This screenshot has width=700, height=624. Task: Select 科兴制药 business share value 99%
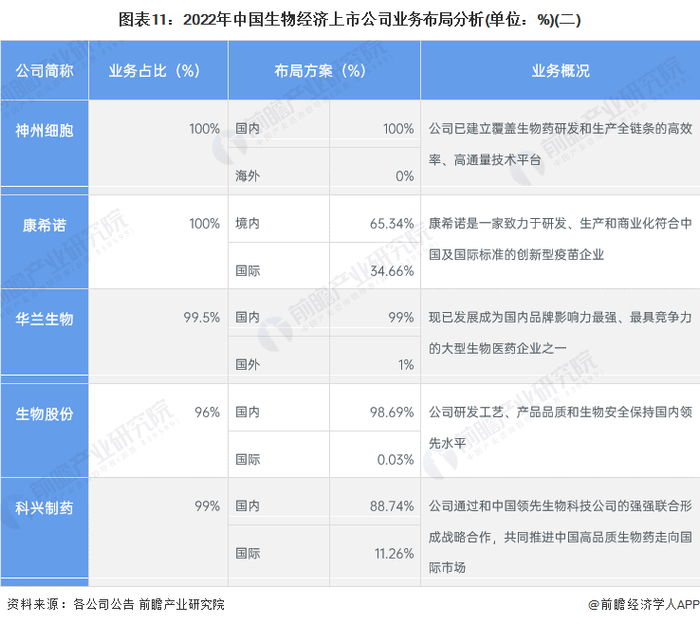pyautogui.click(x=207, y=506)
